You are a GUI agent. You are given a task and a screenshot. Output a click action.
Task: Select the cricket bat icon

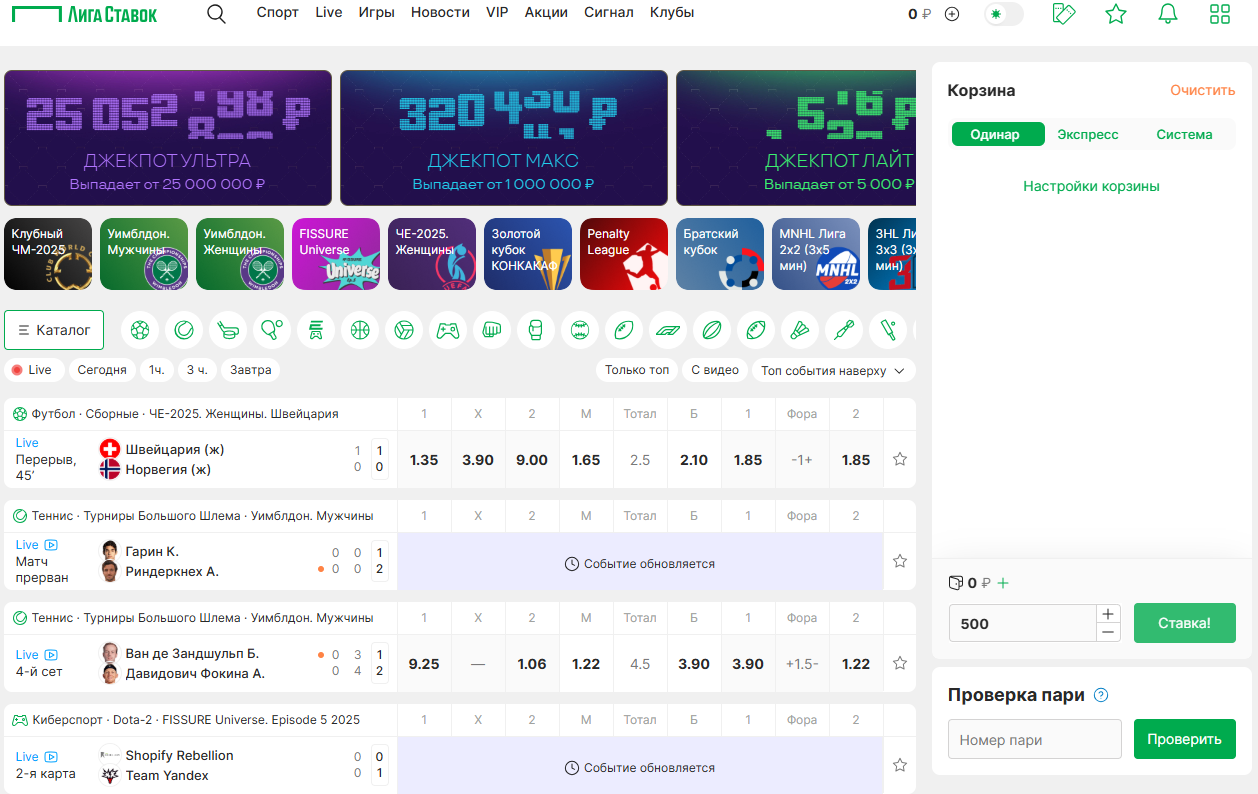click(x=888, y=329)
